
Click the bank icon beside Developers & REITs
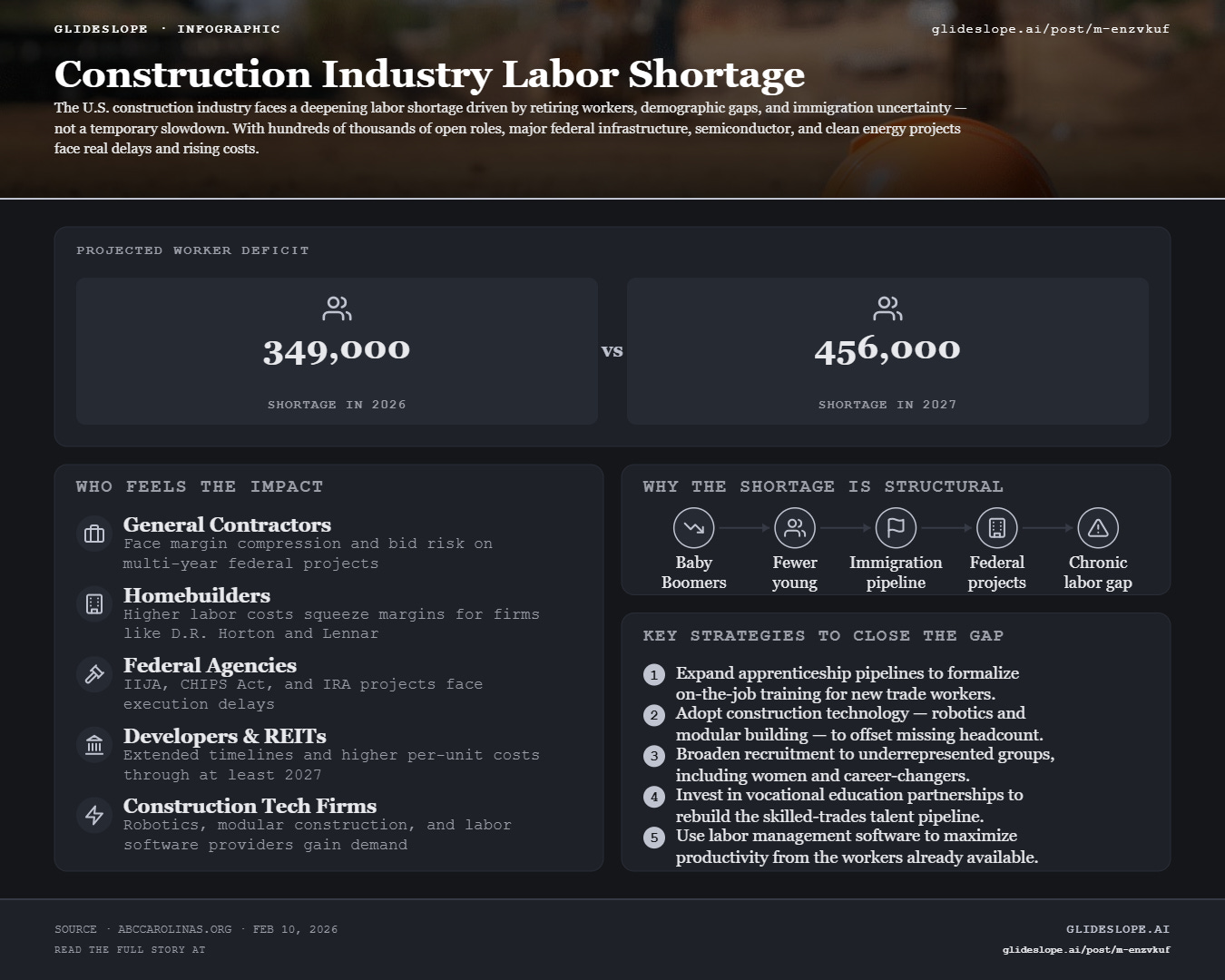(94, 745)
